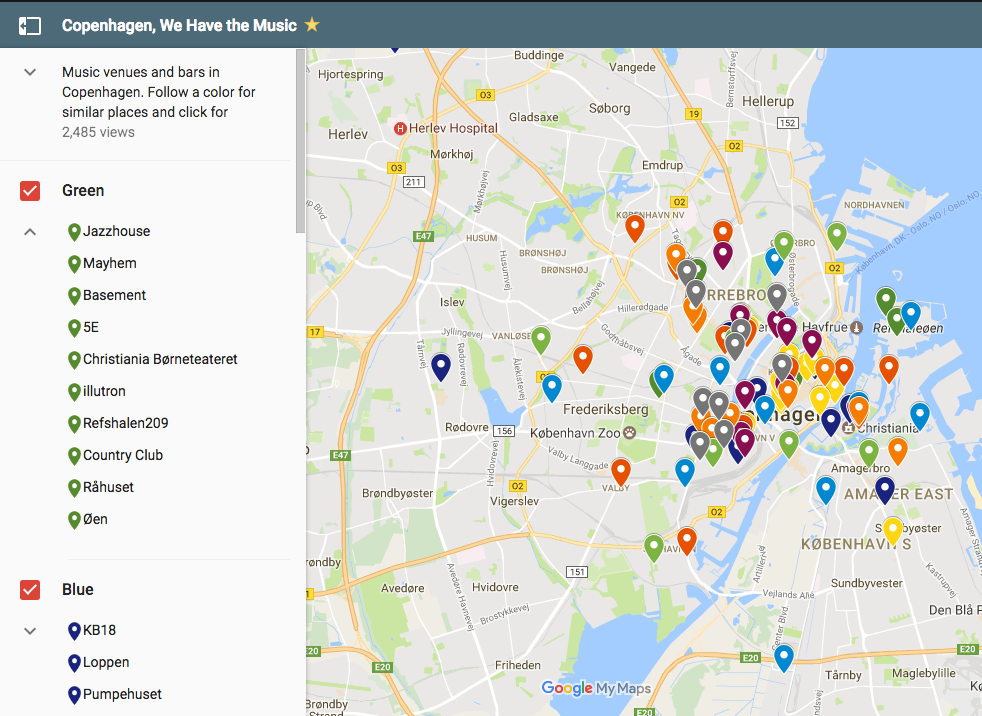Click the red-orange pin at Valby

click(621, 471)
